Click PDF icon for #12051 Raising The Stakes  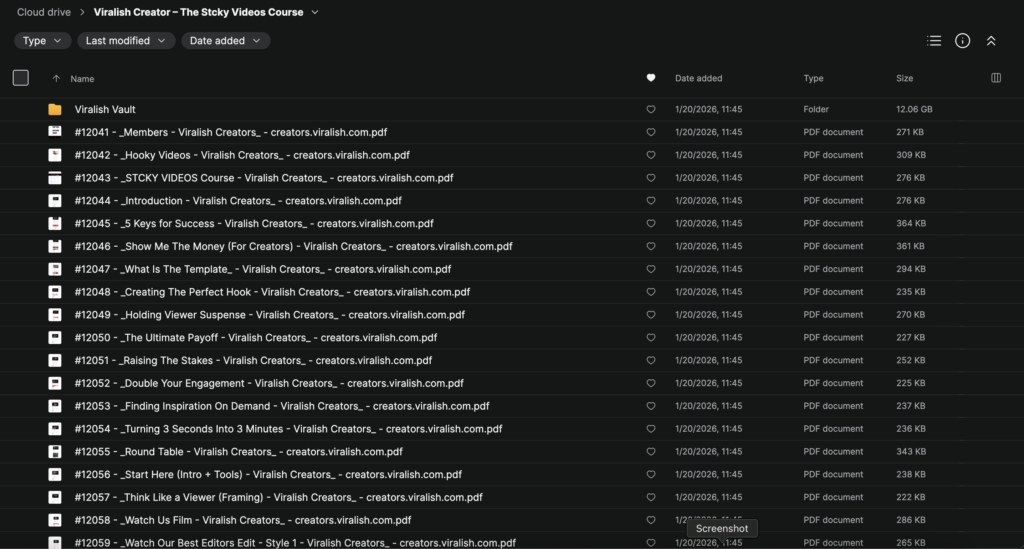[x=55, y=360]
